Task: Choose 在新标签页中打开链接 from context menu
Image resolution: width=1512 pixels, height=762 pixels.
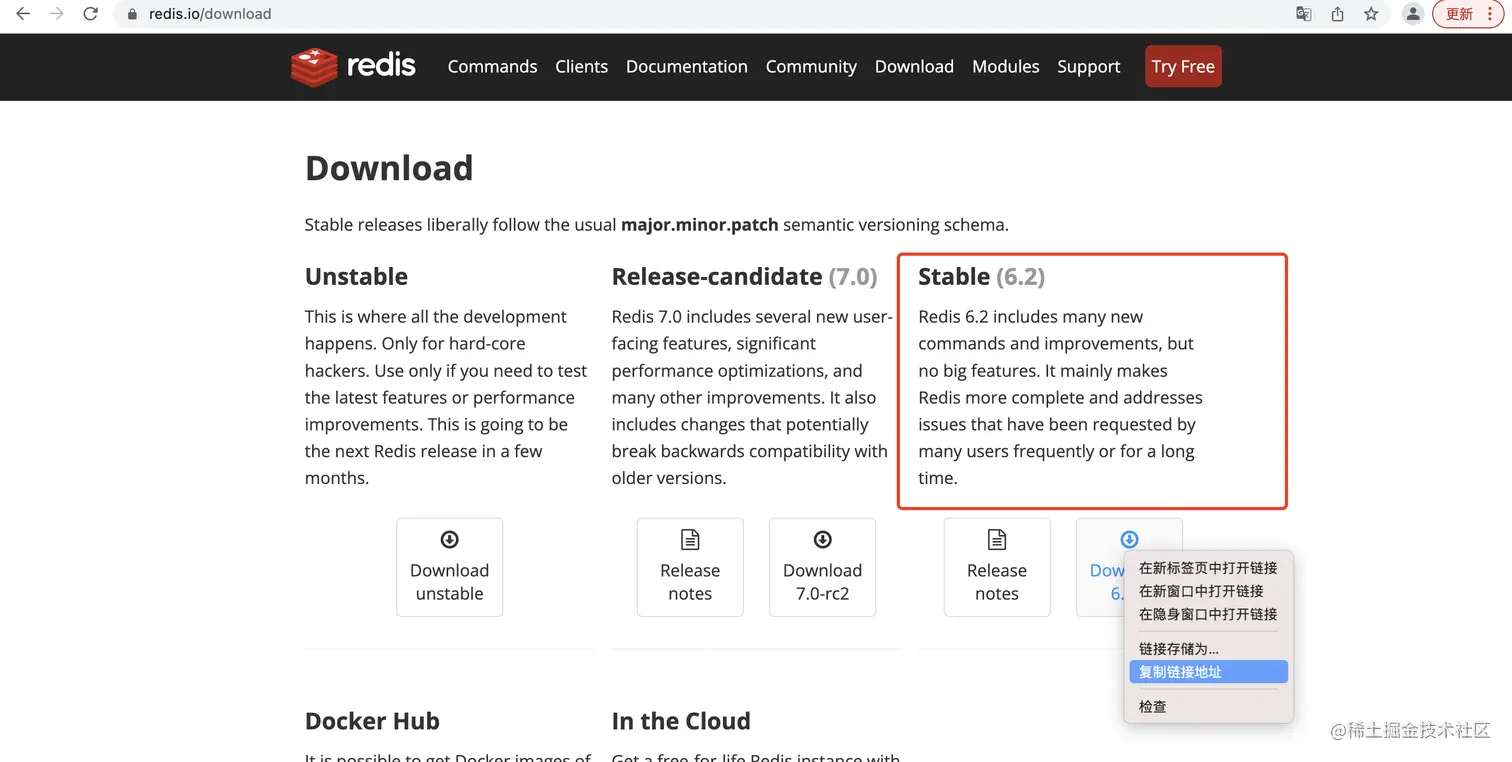Action: [1208, 568]
